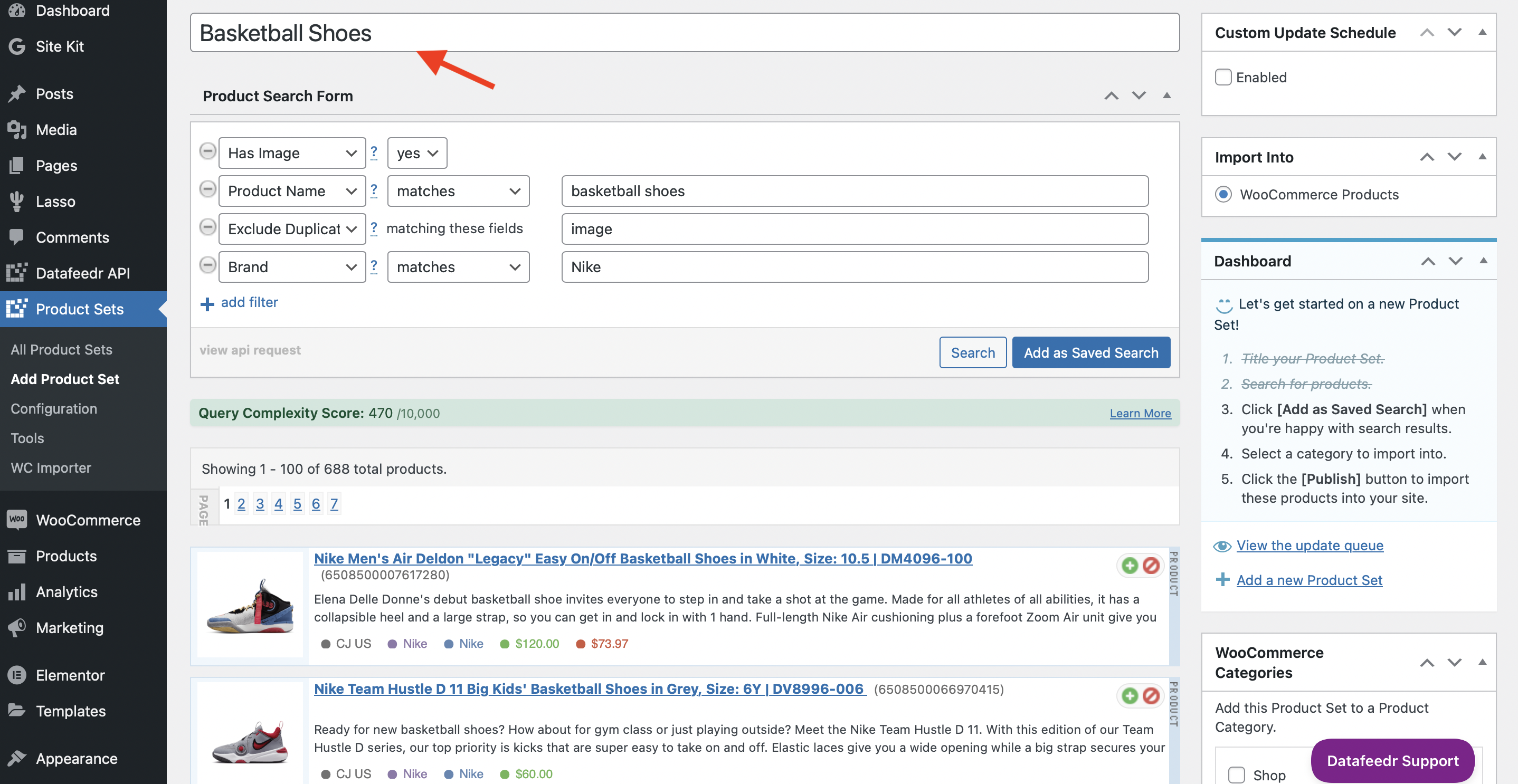Open the yes value dropdown

pyautogui.click(x=417, y=153)
